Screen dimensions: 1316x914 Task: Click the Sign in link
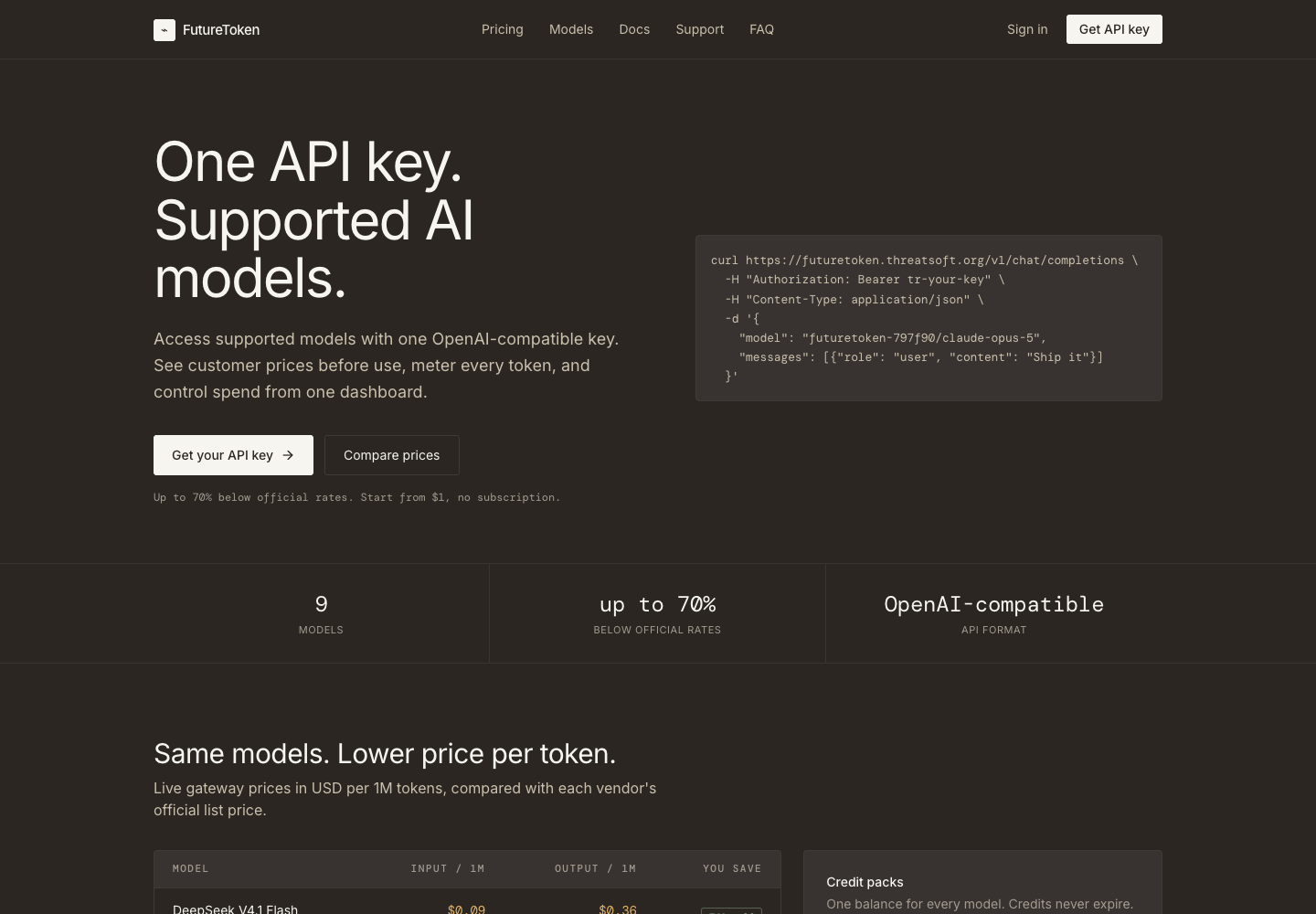[x=1027, y=29]
